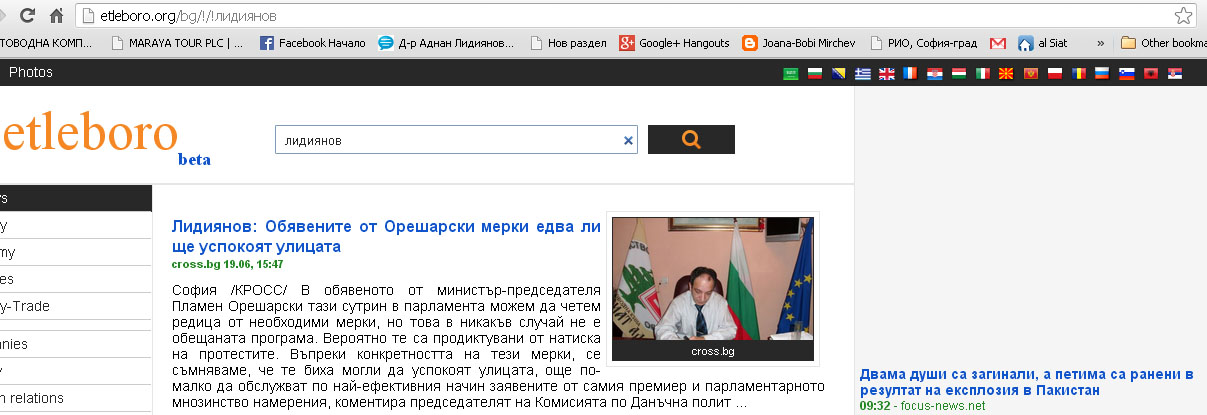Viewport: 1207px width, 415px height.
Task: Switch language with the Romania flag
Action: click(1079, 74)
